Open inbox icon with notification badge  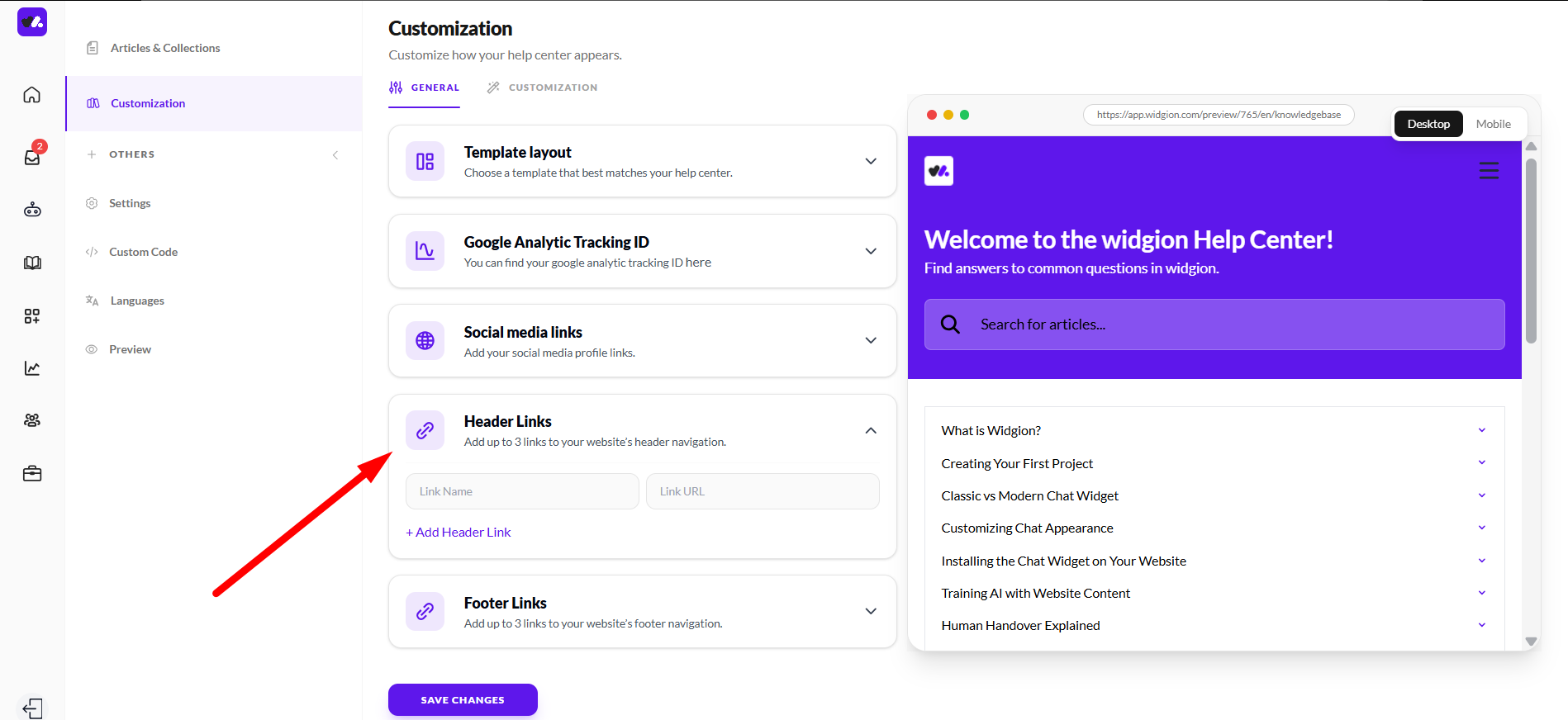point(33,155)
